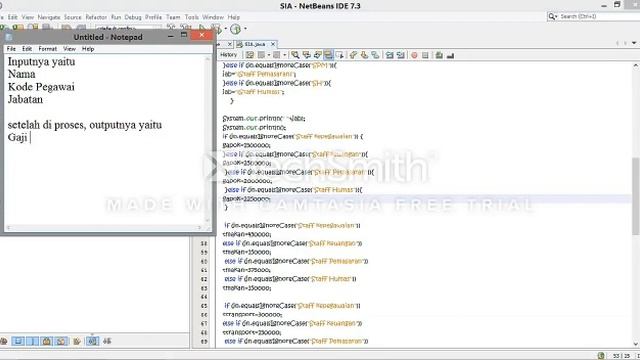
Task: Click the Forward navigation icon in editor toolbar
Action: 277,55
